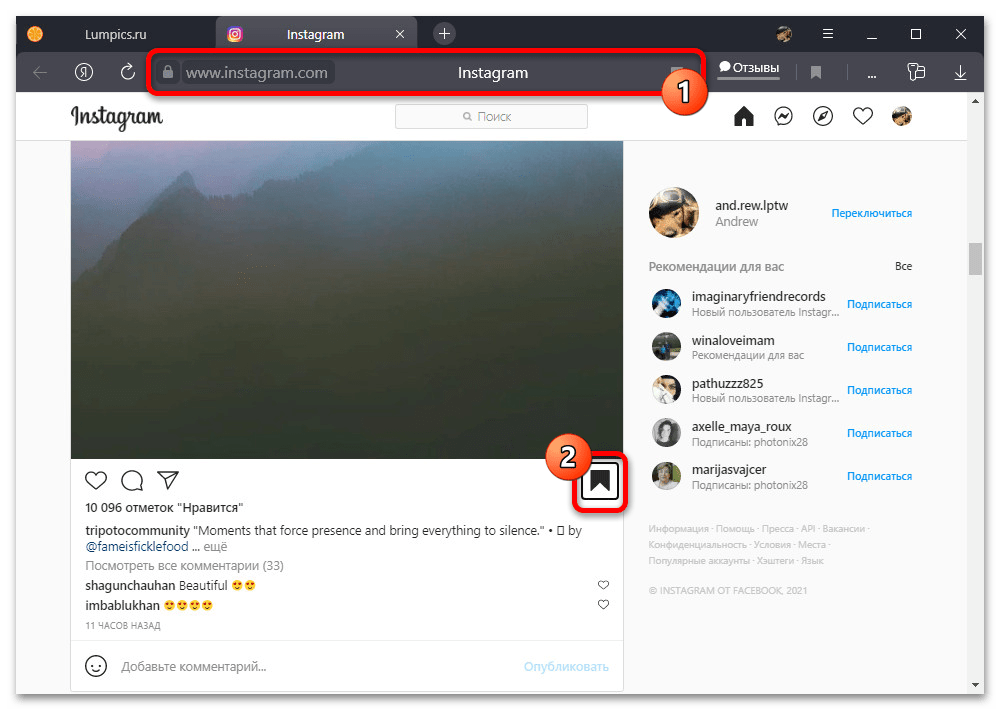Open a new browser tab

pos(445,34)
